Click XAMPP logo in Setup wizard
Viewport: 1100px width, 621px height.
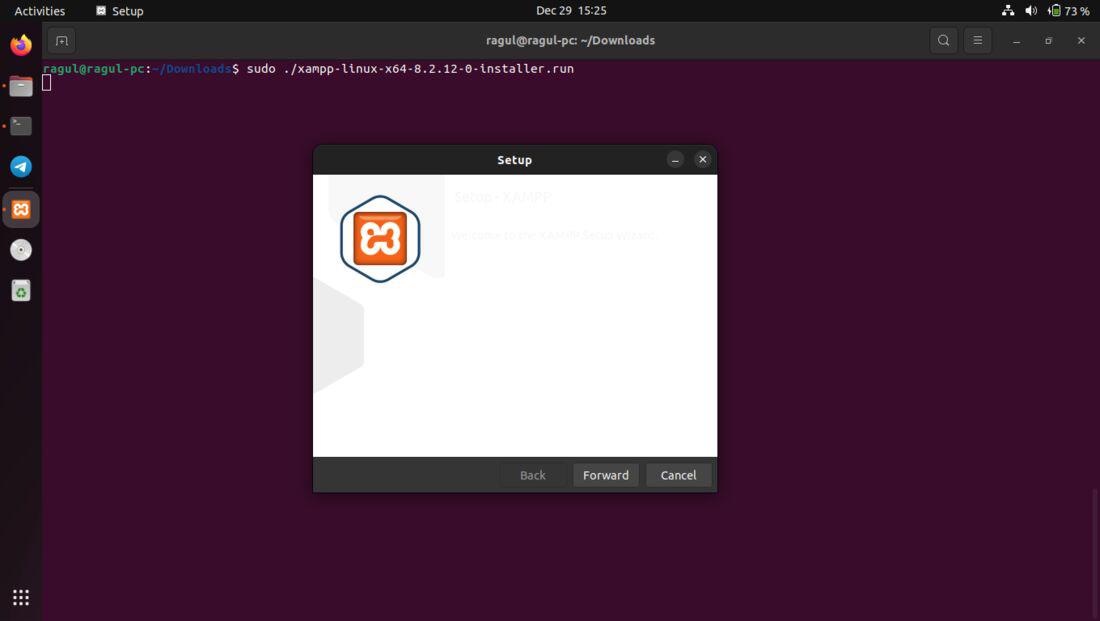pyautogui.click(x=380, y=239)
